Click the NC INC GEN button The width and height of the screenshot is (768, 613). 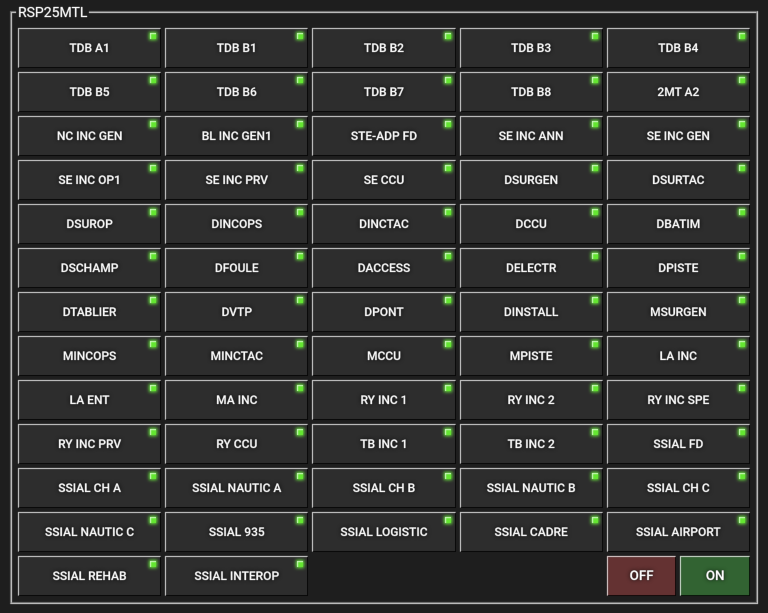pyautogui.click(x=89, y=136)
